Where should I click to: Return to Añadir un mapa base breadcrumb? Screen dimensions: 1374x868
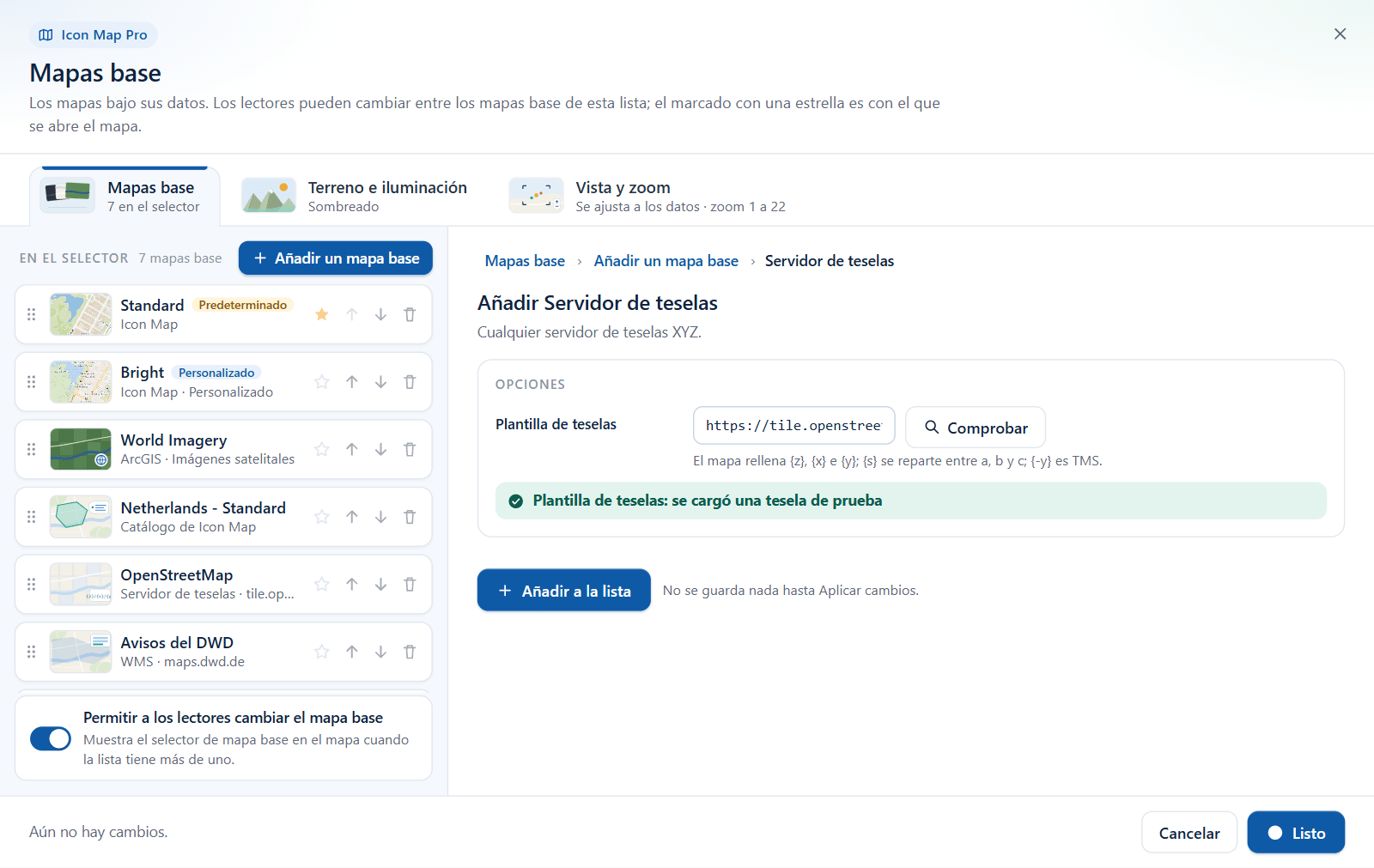(666, 261)
